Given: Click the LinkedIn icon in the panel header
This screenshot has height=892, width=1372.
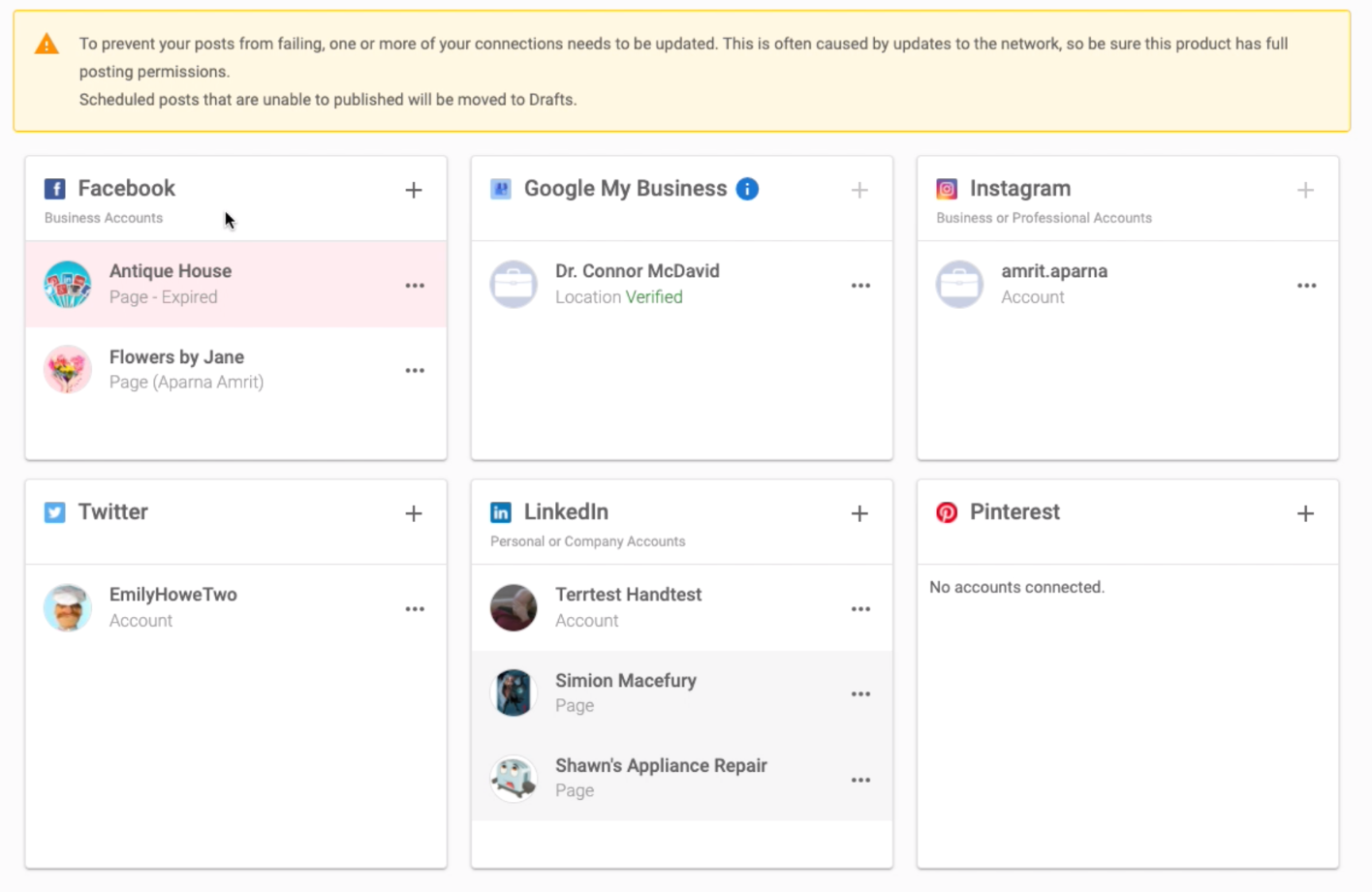Looking at the screenshot, I should [x=500, y=512].
